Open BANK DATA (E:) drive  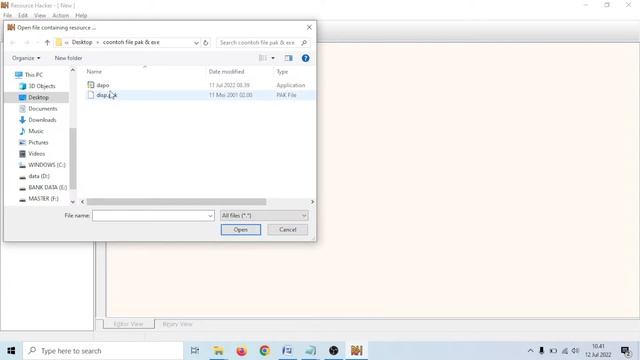pyautogui.click(x=47, y=187)
